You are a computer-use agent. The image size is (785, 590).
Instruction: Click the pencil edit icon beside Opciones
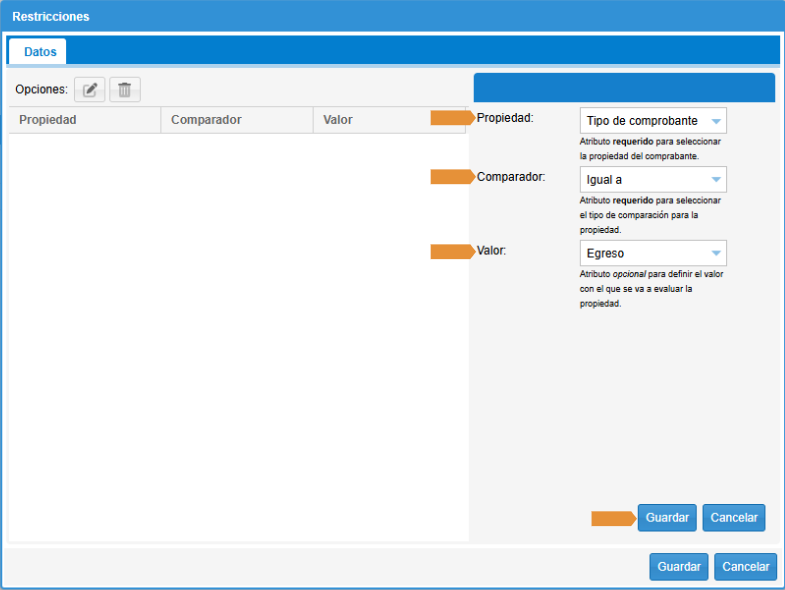point(90,90)
